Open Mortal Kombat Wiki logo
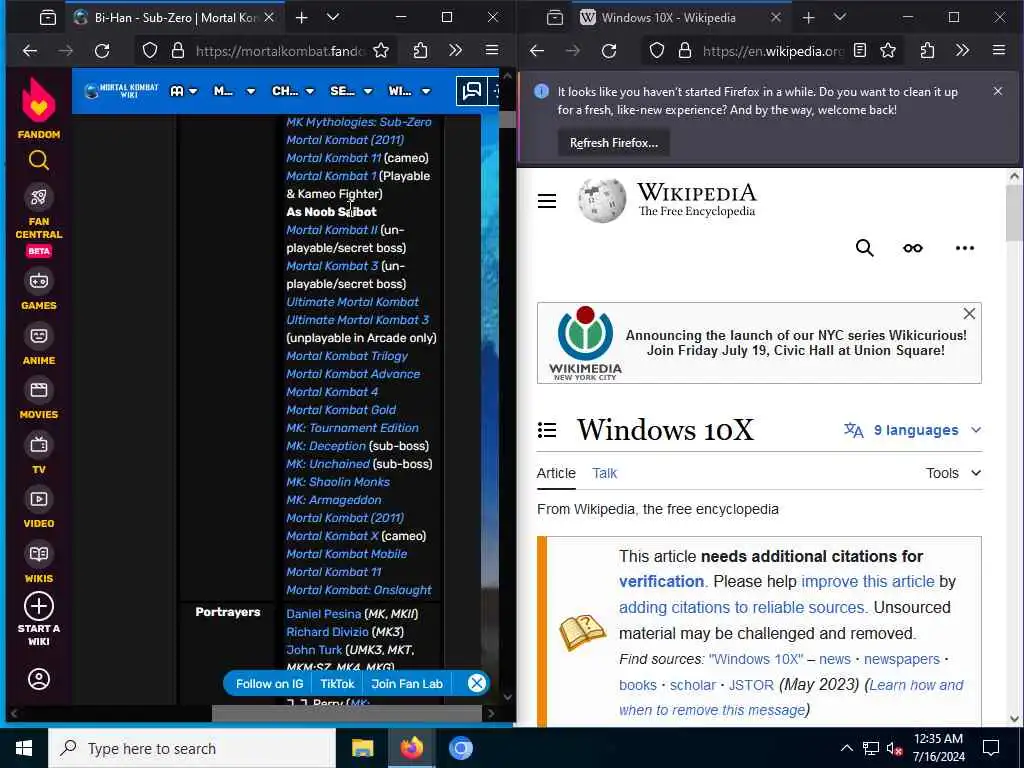The image size is (1024, 768). click(121, 91)
